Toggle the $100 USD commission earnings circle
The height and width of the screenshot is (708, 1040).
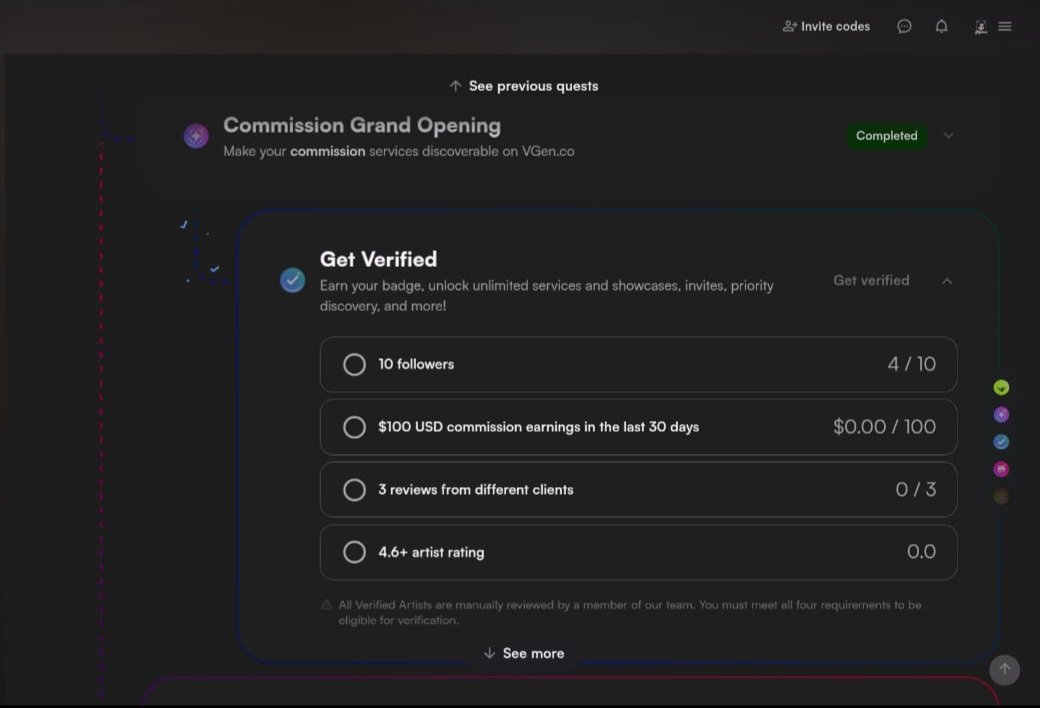tap(354, 427)
